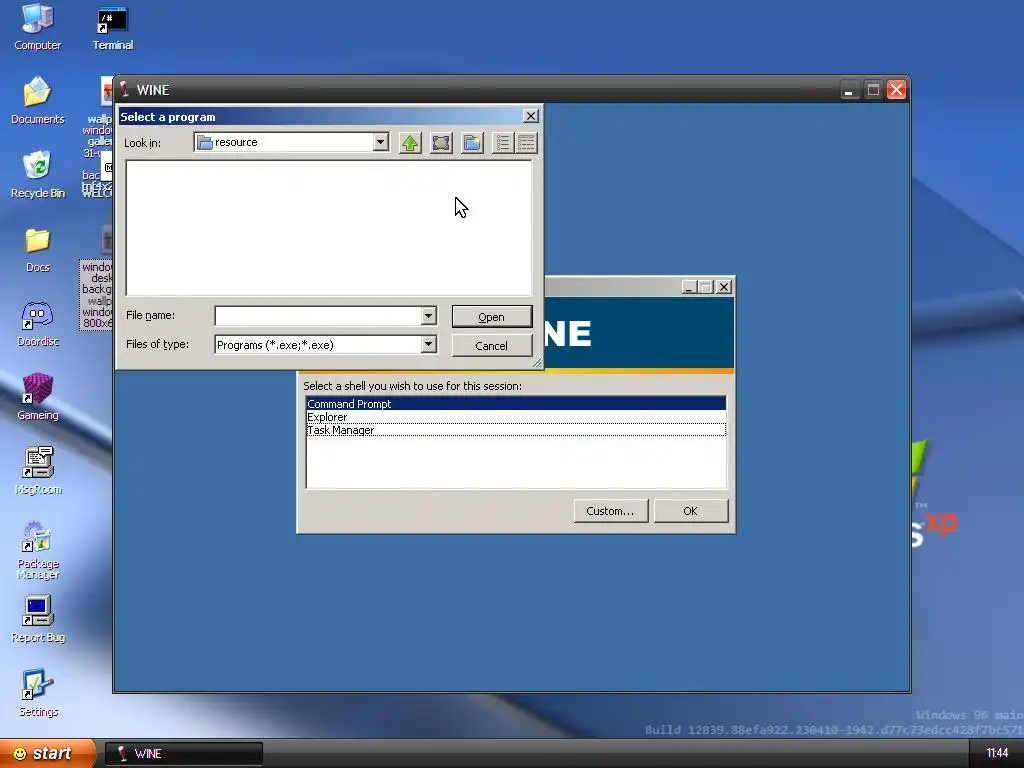The image size is (1024, 768).
Task: Expand the File name dropdown arrow
Action: 428,316
